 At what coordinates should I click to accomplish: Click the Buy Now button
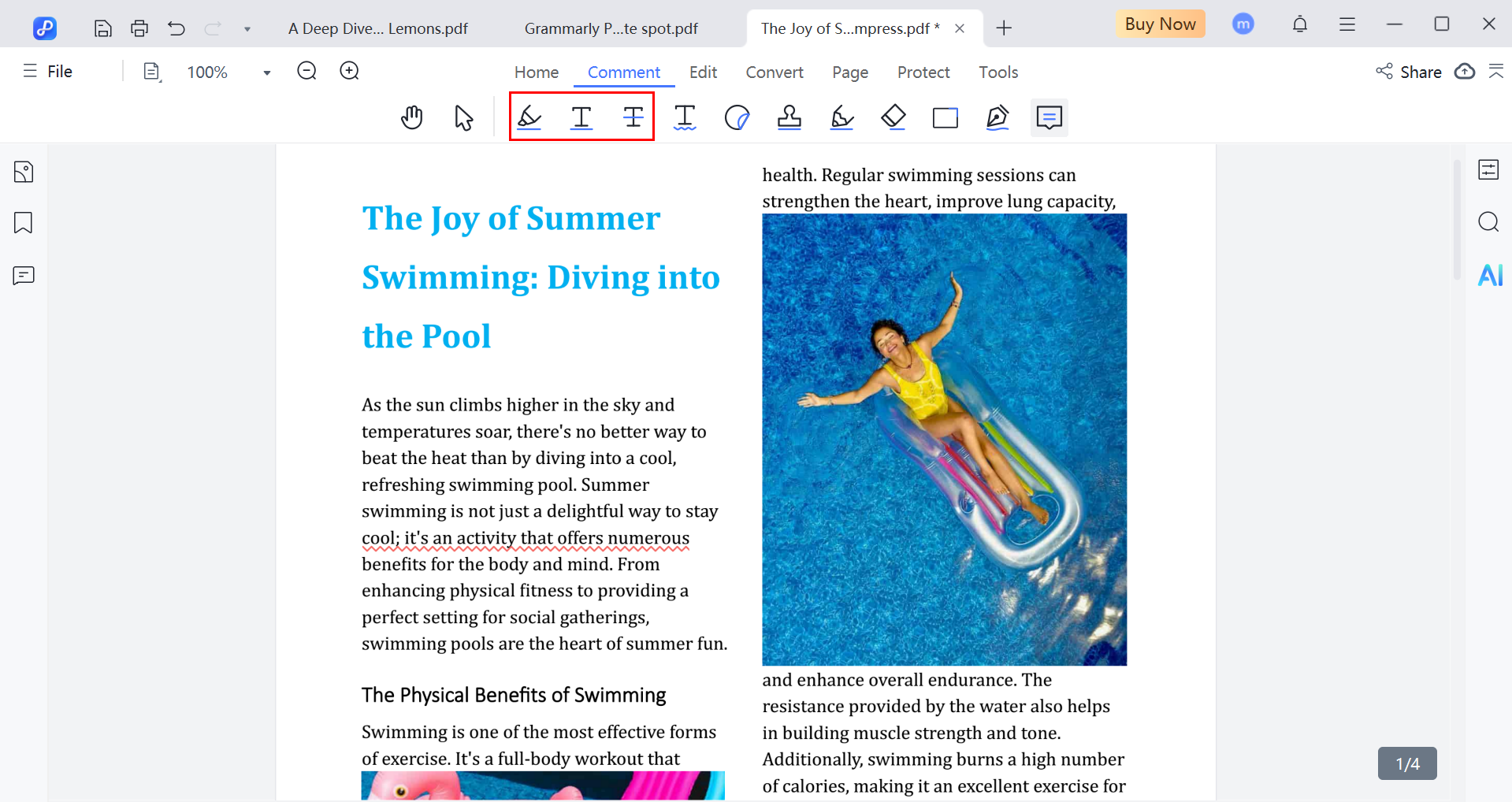(1159, 24)
